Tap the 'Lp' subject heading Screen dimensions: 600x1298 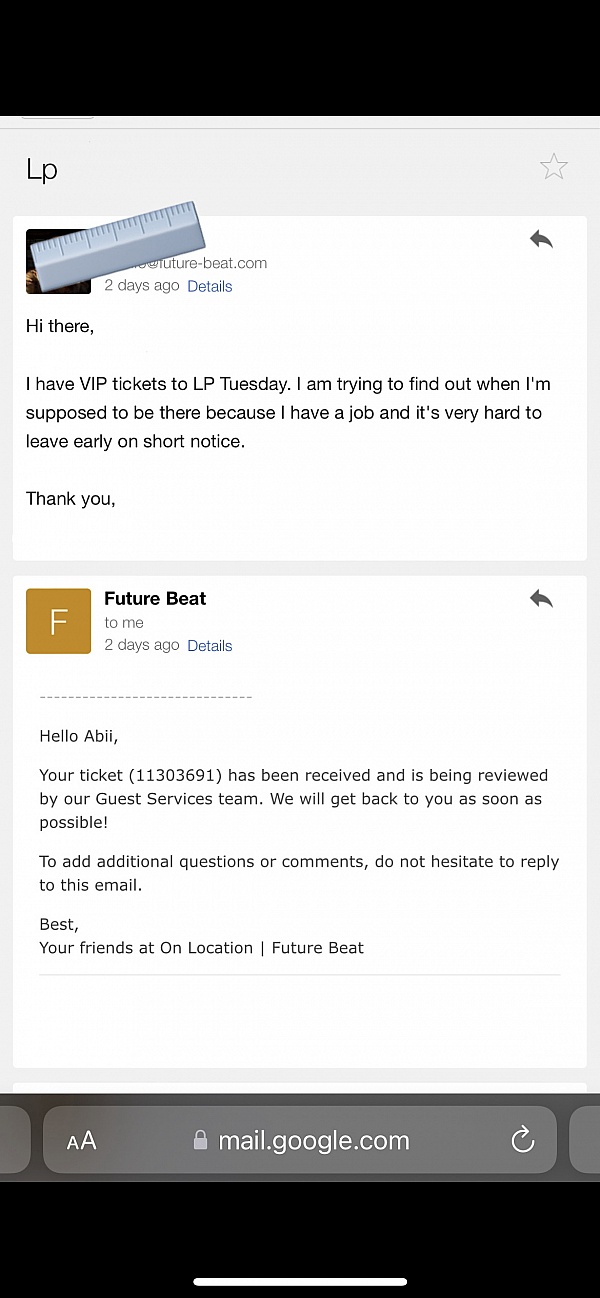pyautogui.click(x=42, y=170)
